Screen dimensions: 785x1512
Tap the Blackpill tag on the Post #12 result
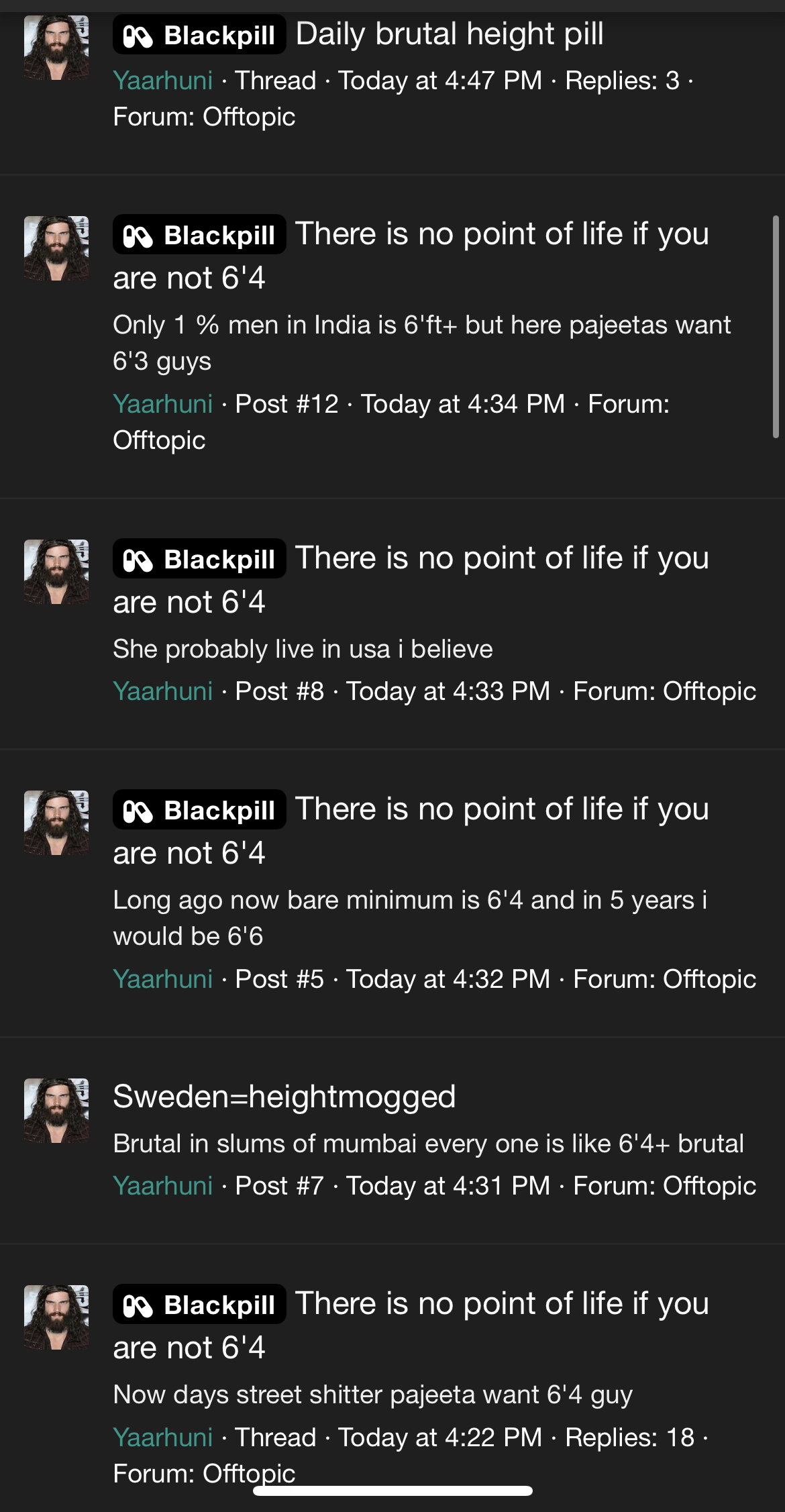tap(199, 235)
